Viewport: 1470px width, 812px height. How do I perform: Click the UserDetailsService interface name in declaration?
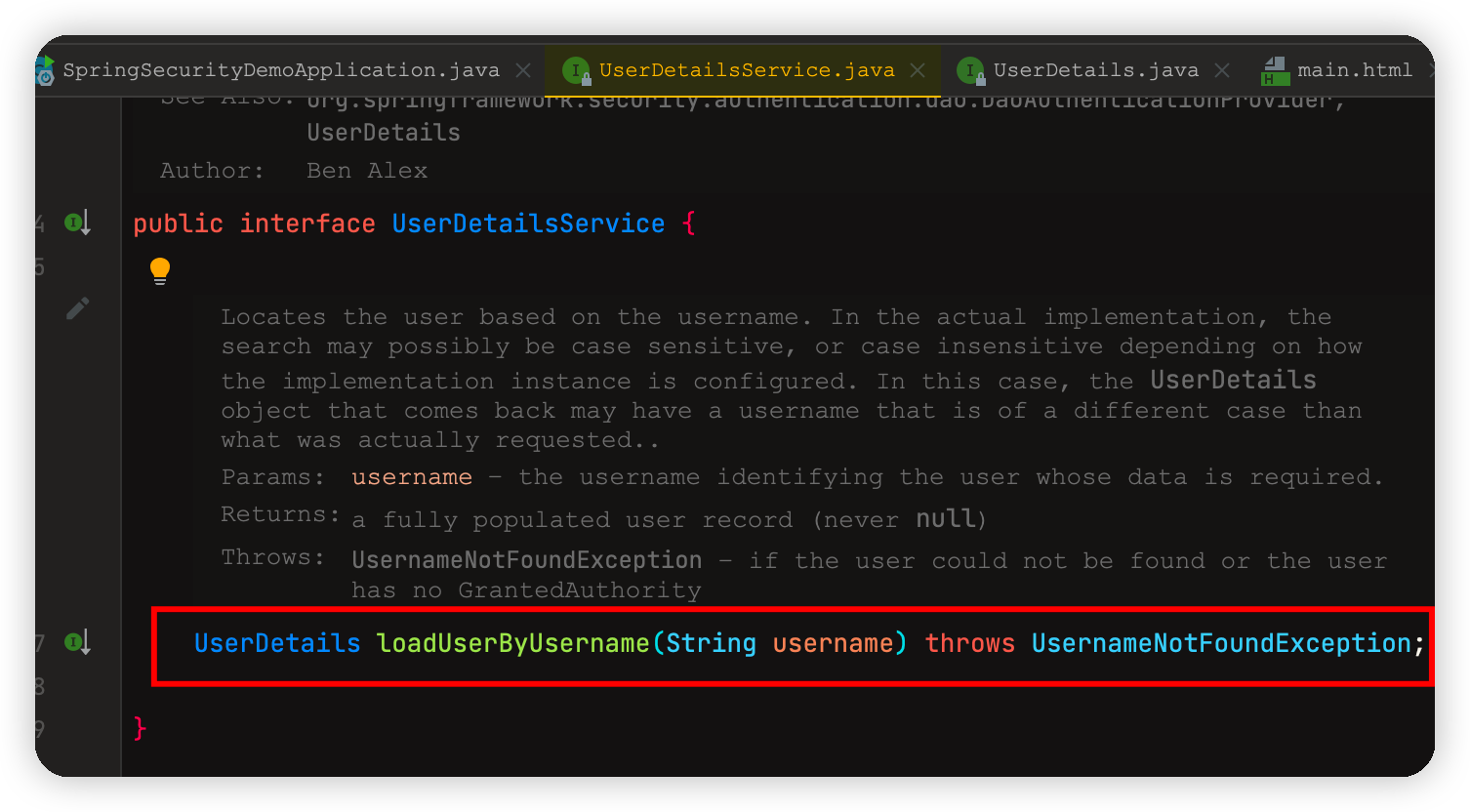[528, 223]
